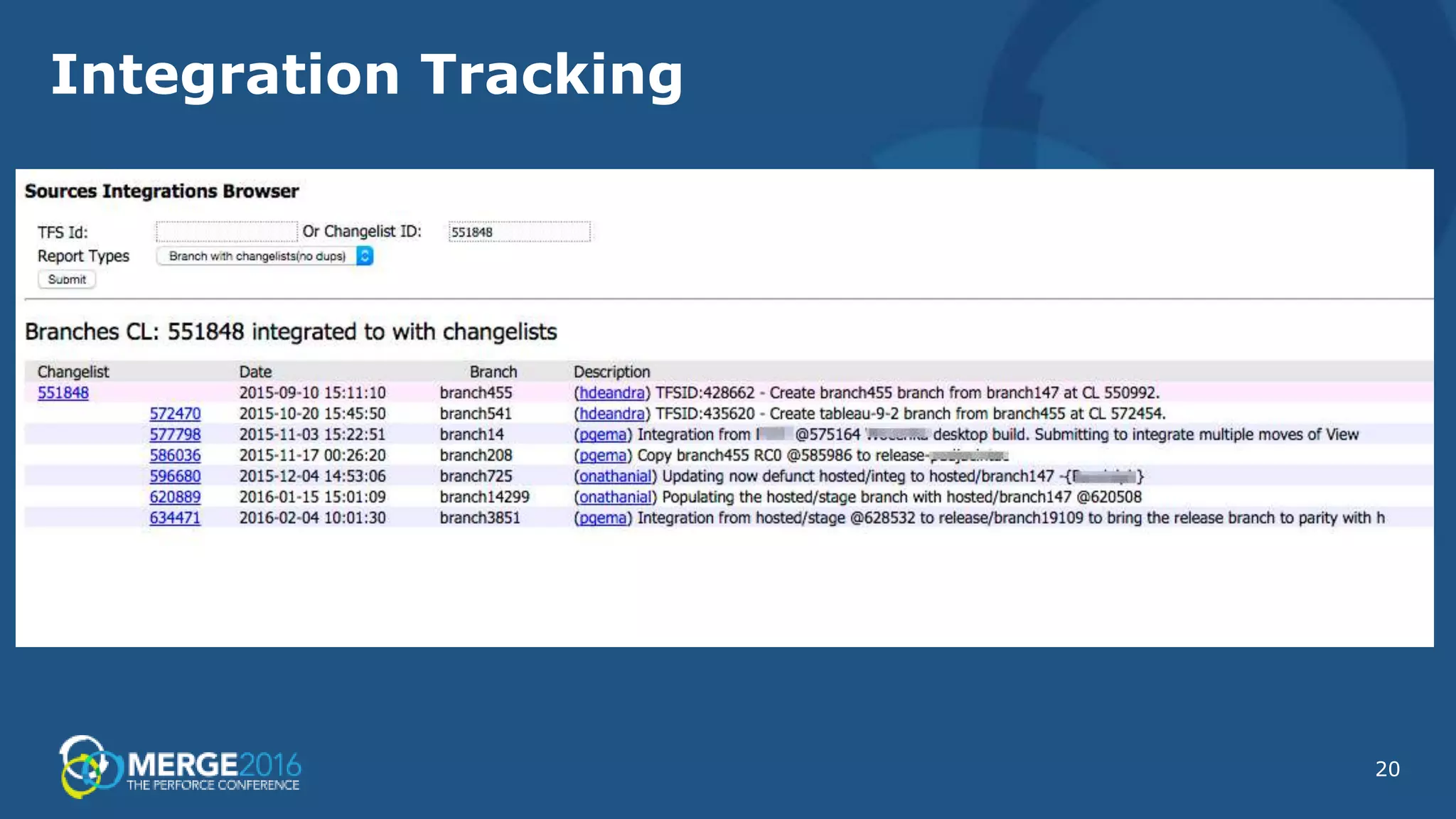1456x819 pixels.
Task: Click the Integration Tracking slide title
Action: coord(366,75)
